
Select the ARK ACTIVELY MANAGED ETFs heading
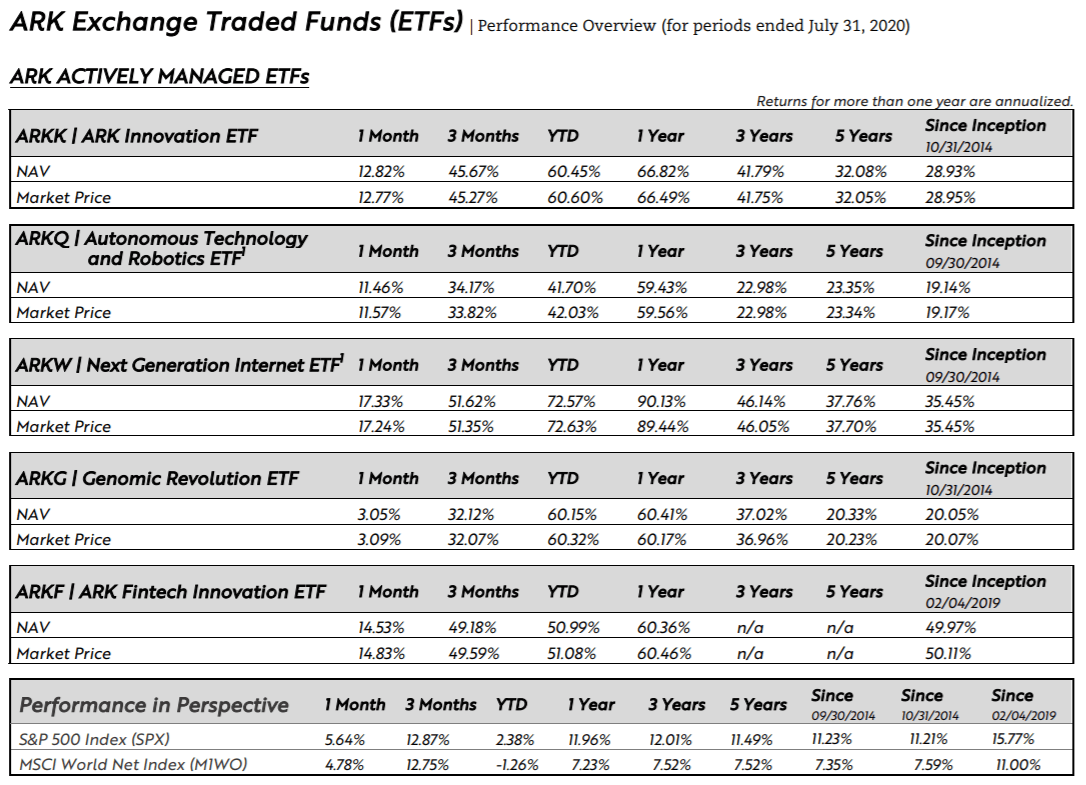pyautogui.click(x=159, y=77)
